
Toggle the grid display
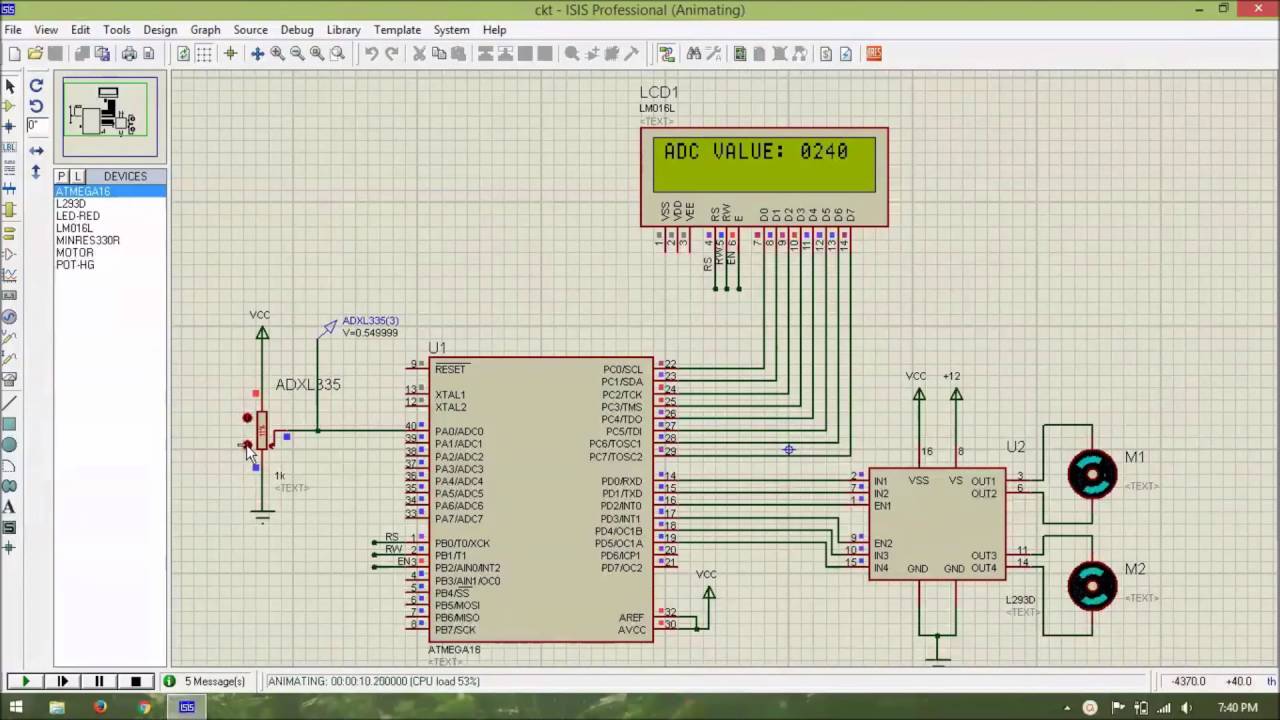click(x=204, y=54)
